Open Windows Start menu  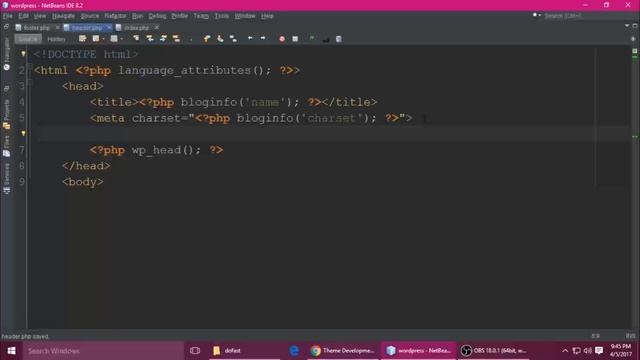click(x=11, y=351)
